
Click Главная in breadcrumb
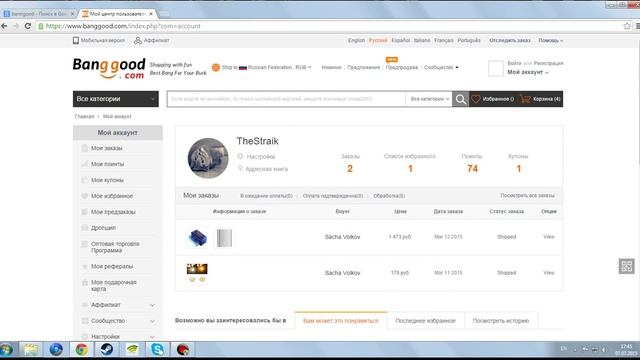point(84,116)
